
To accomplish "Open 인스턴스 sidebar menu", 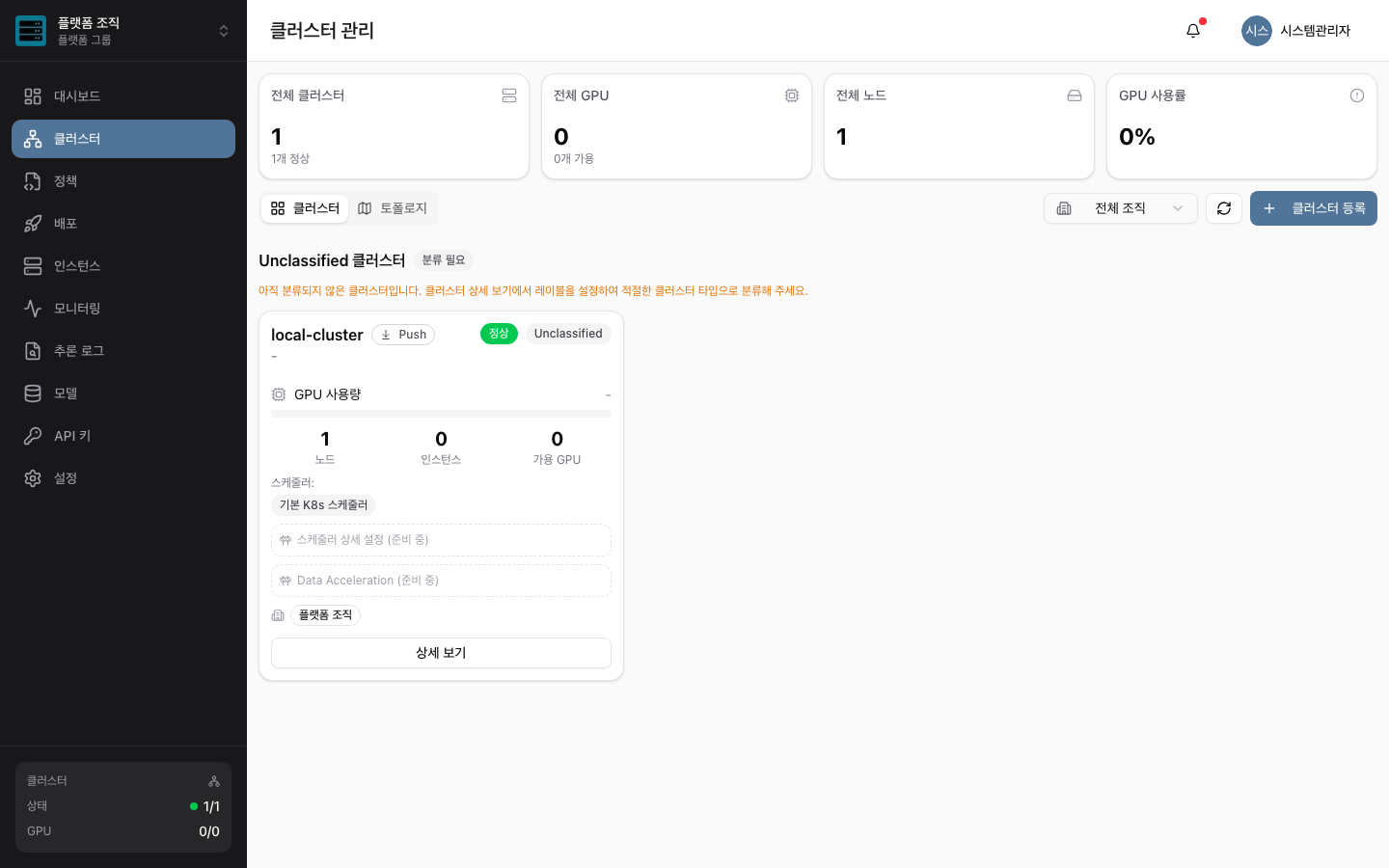I will (x=123, y=266).
